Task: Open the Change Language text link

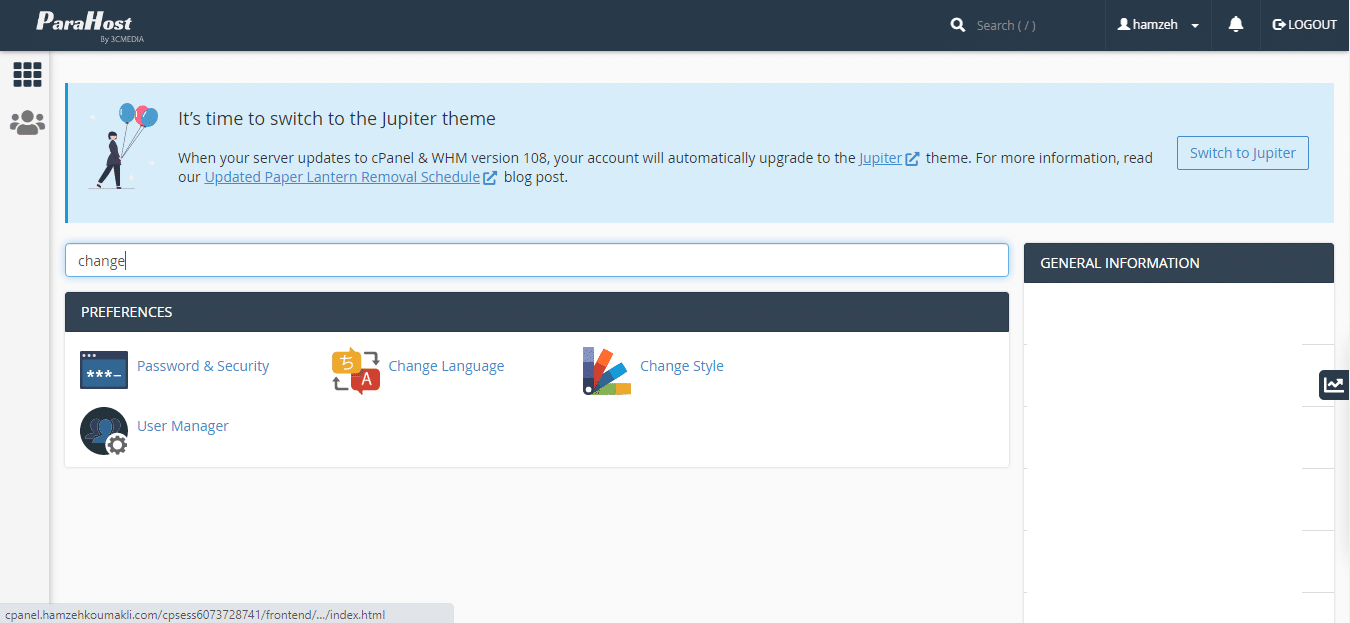Action: tap(446, 366)
